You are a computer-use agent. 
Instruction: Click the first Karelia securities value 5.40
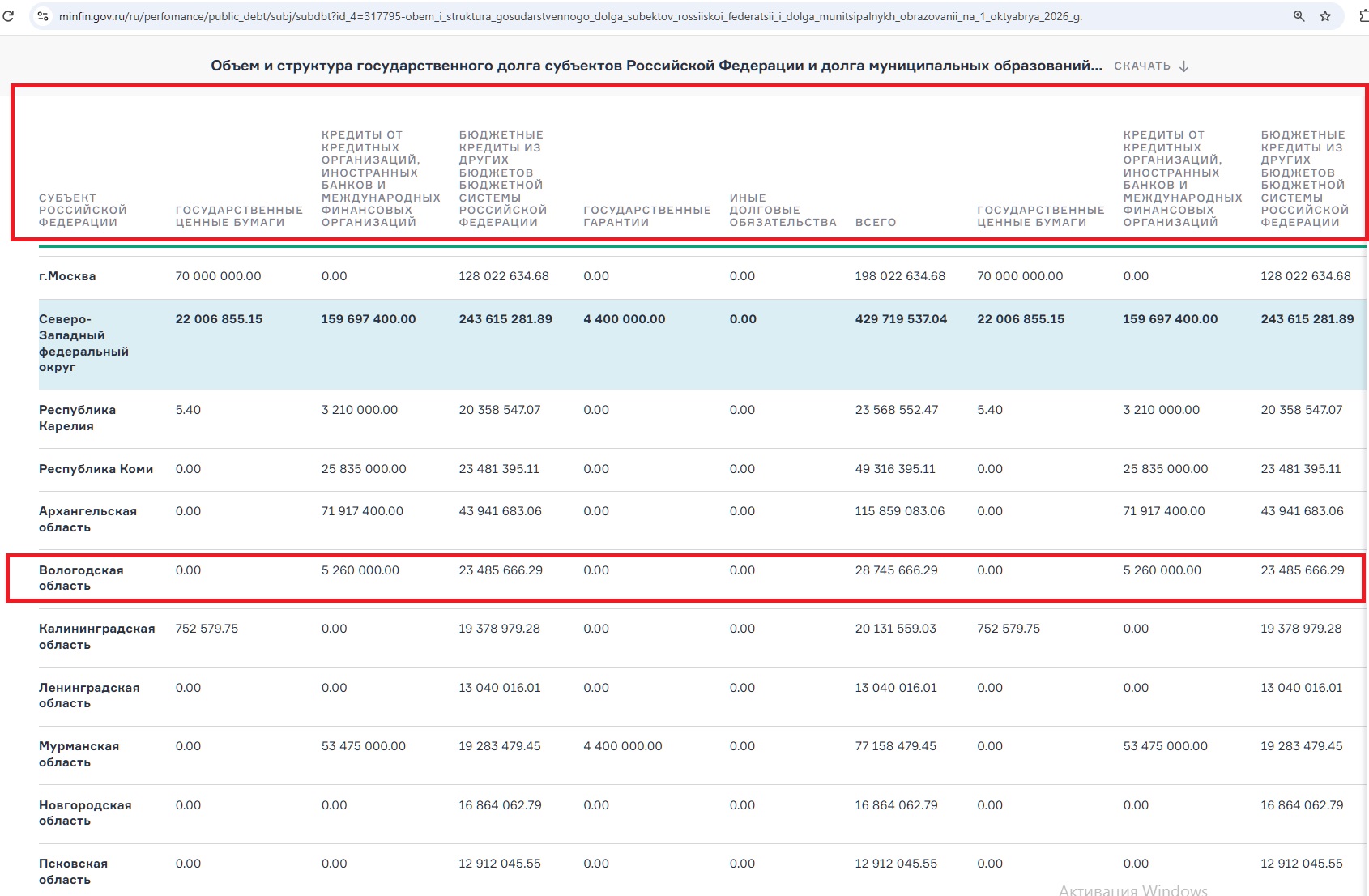188,410
